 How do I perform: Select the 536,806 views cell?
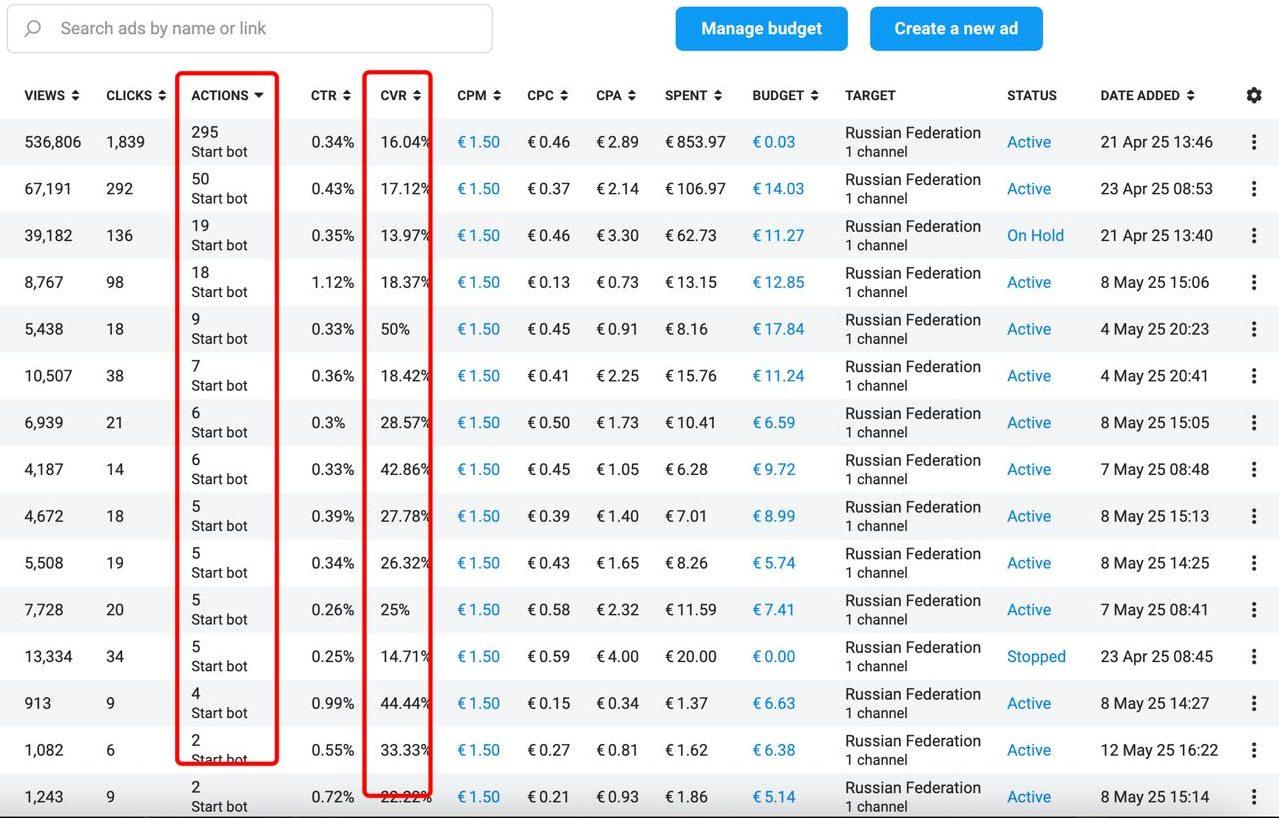[53, 142]
